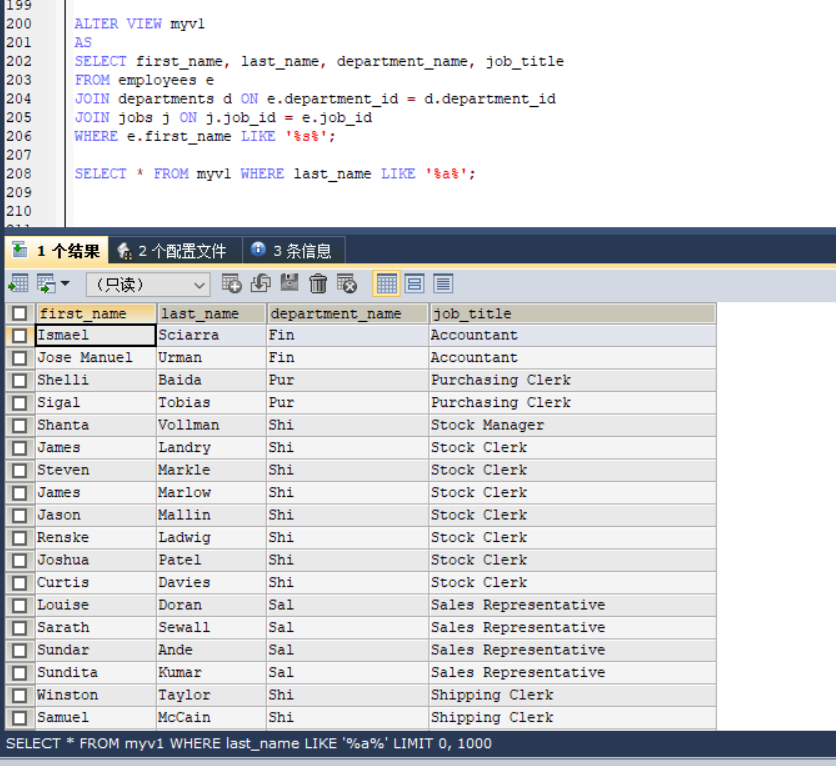Check the row checkbox for Samuel
Viewport: 836px width, 766px height.
coord(20,717)
